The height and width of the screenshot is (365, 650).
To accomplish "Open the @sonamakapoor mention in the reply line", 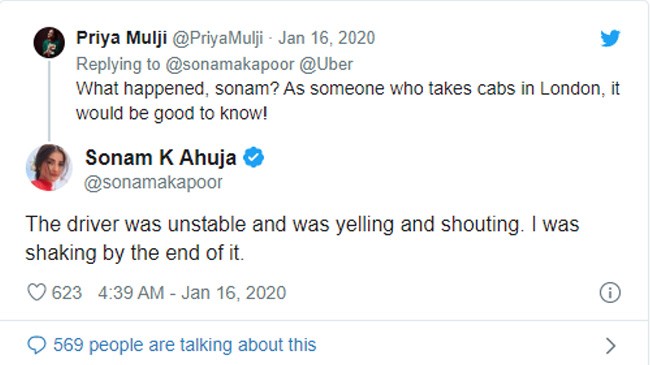I will pos(230,65).
